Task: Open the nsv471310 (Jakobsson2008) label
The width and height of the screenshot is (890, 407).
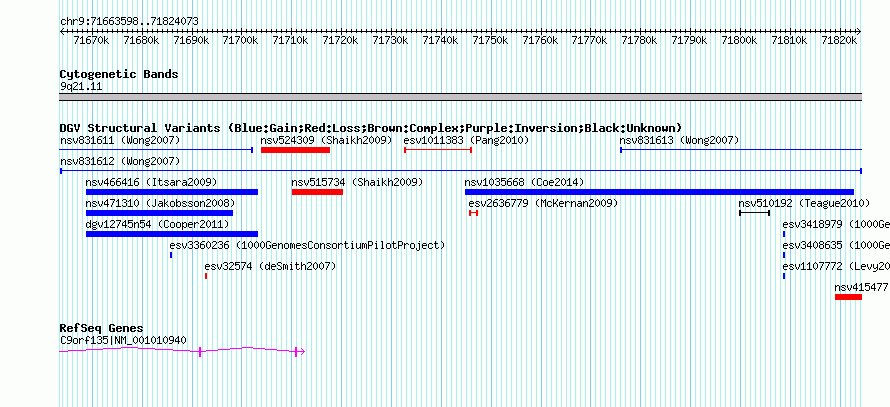Action: pos(160,203)
